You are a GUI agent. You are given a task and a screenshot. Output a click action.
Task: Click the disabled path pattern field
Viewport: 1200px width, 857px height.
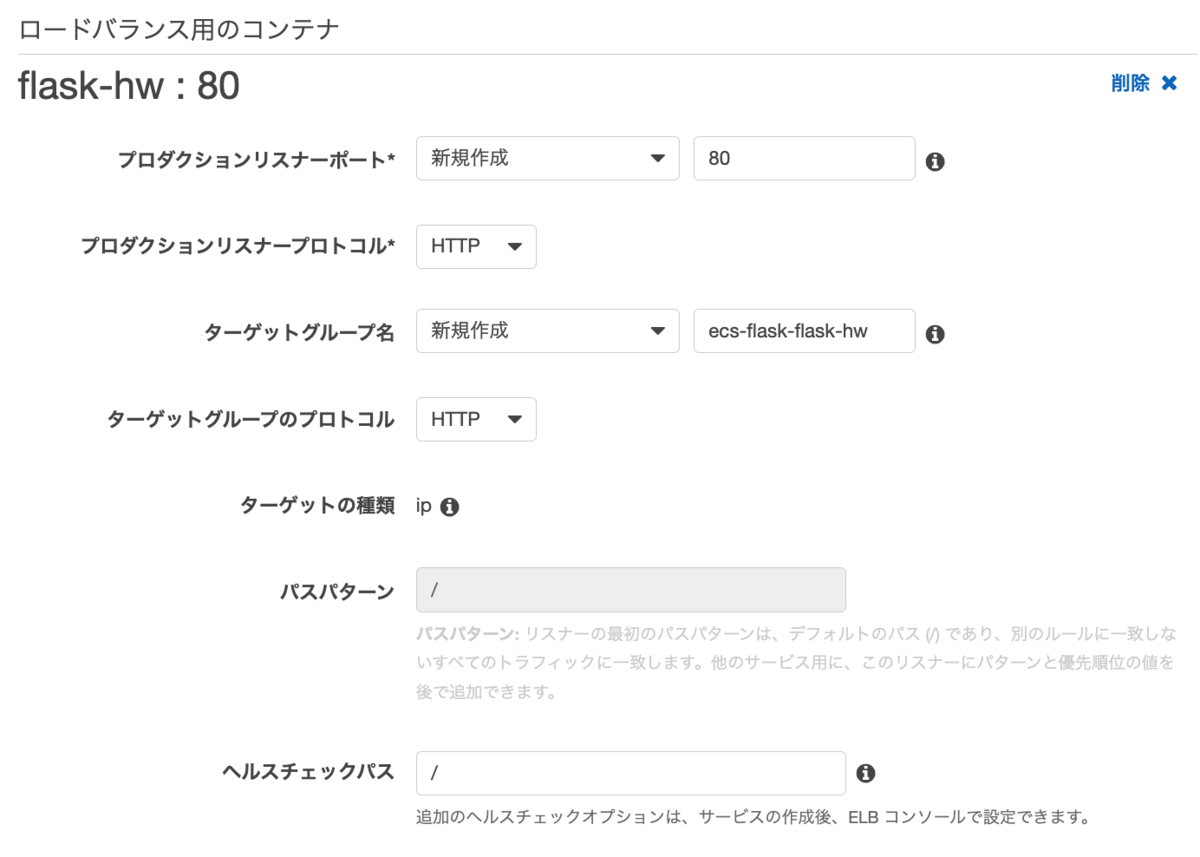[630, 590]
